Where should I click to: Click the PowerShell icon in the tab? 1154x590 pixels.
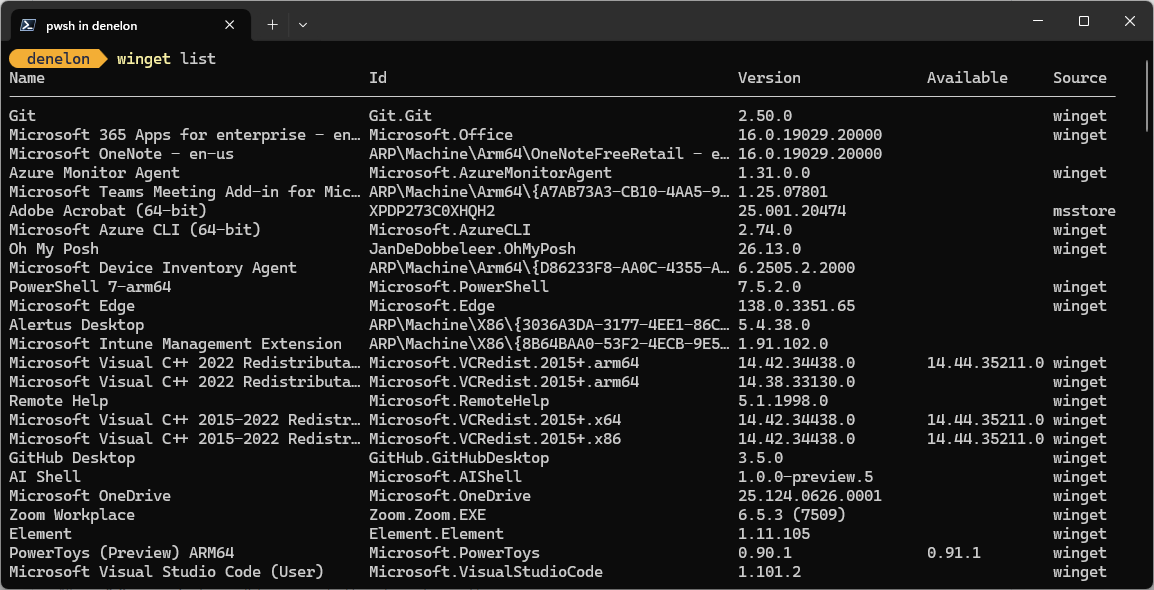coord(29,25)
